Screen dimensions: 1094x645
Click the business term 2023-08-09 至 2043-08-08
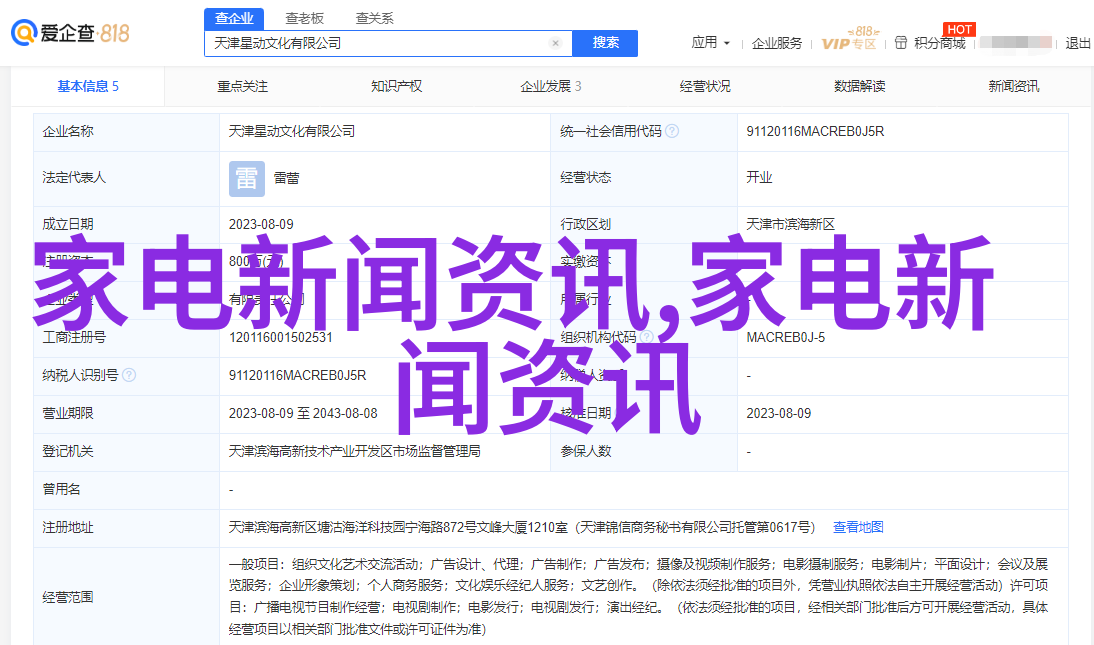tap(303, 413)
